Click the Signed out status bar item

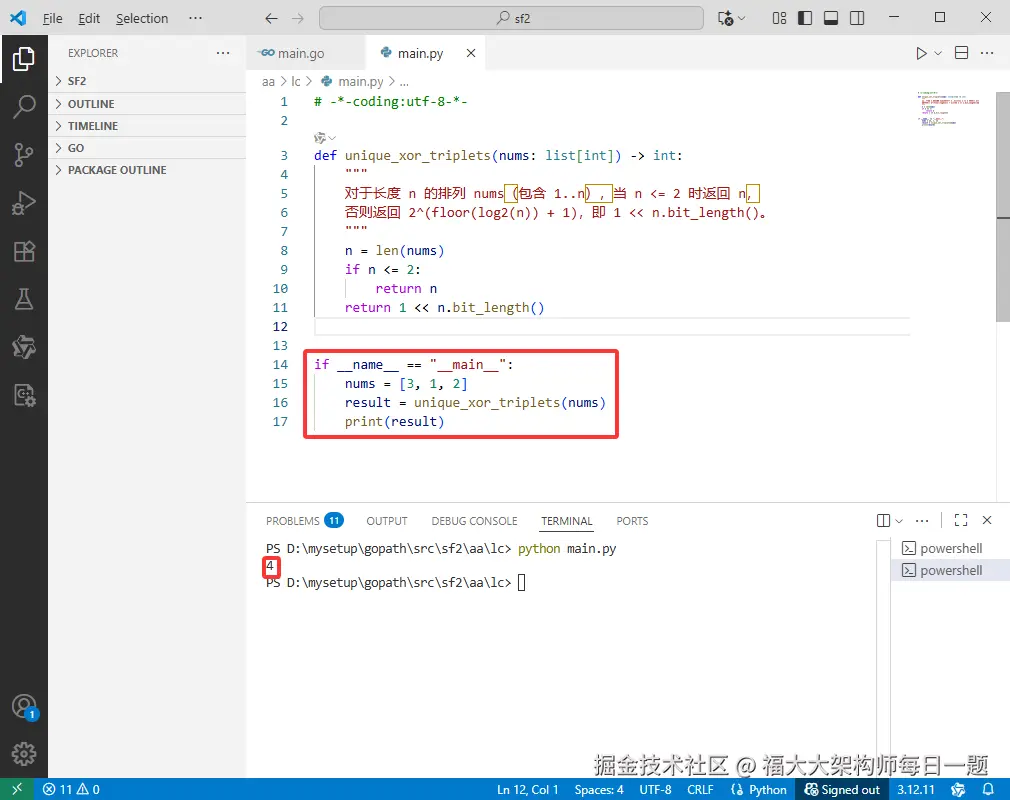pyautogui.click(x=842, y=789)
